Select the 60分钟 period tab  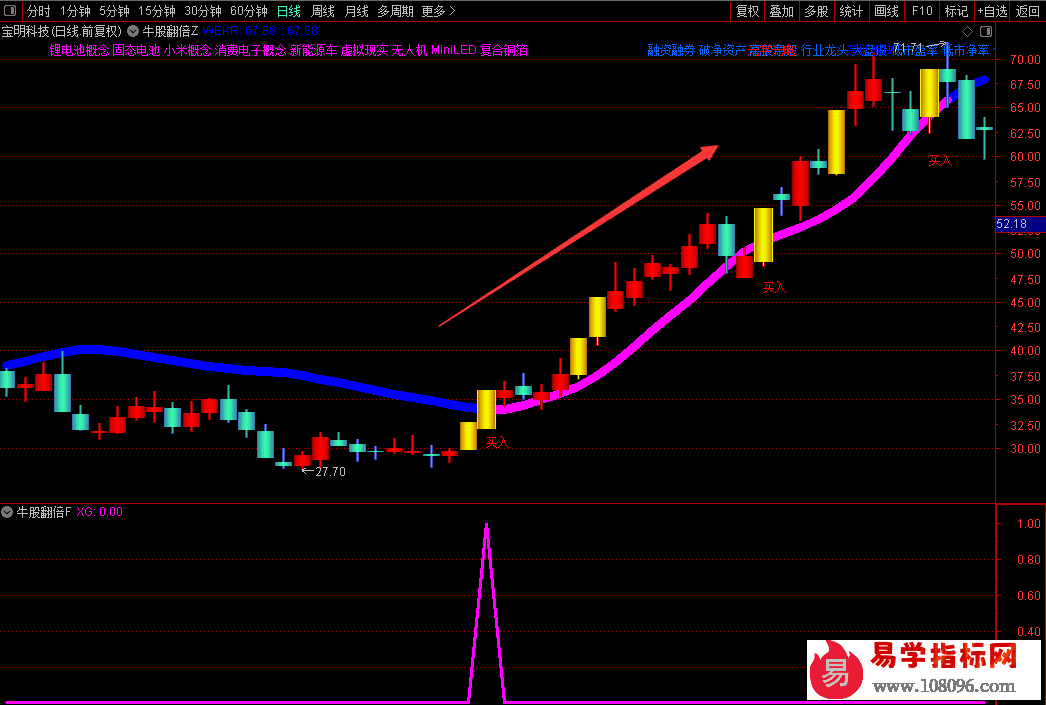pos(248,11)
